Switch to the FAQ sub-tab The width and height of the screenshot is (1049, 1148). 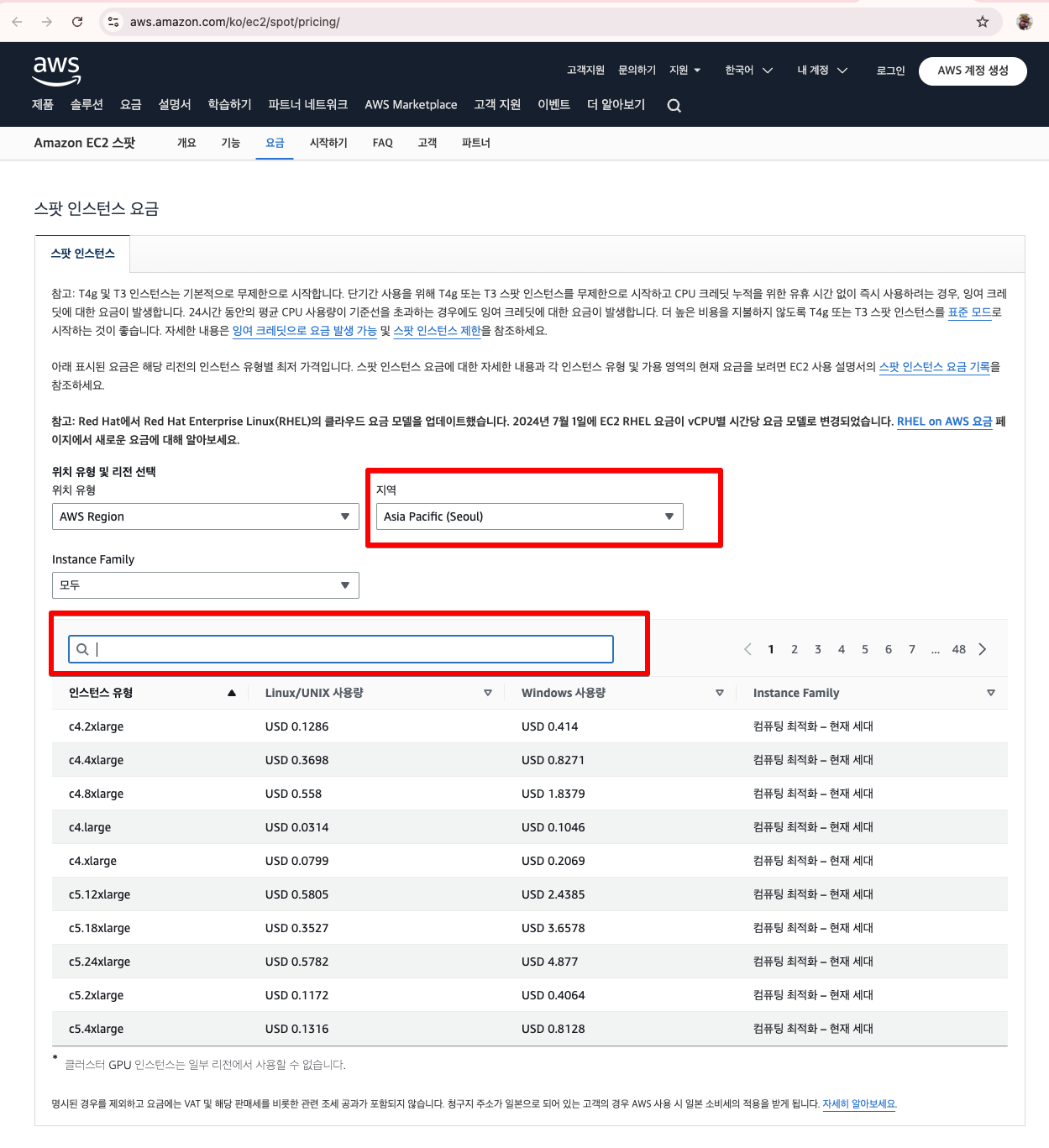[383, 143]
